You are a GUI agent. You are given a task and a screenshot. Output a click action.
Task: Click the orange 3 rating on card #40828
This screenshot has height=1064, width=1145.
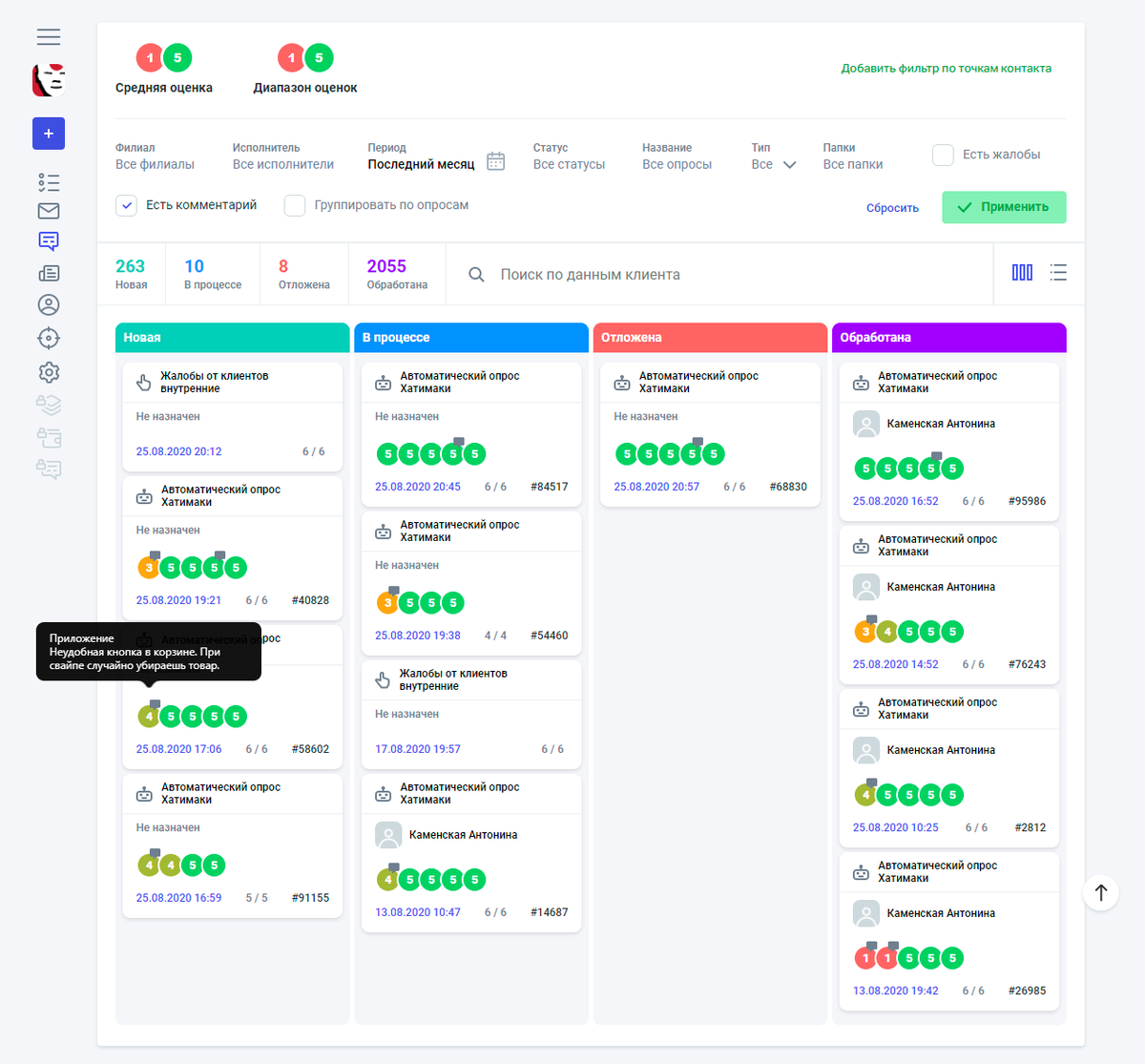point(149,568)
